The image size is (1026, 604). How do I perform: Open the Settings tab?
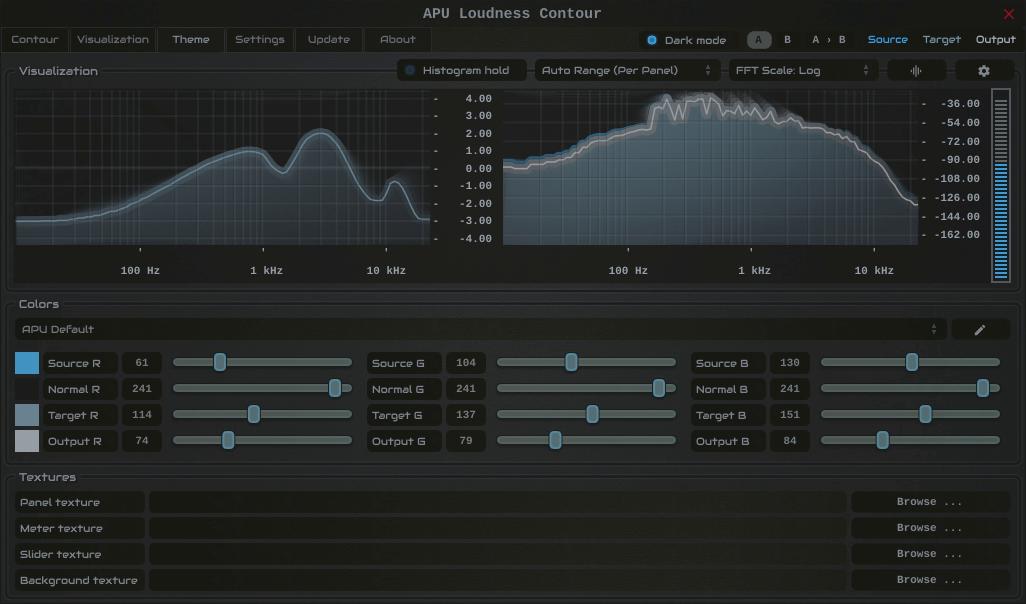pyautogui.click(x=260, y=40)
